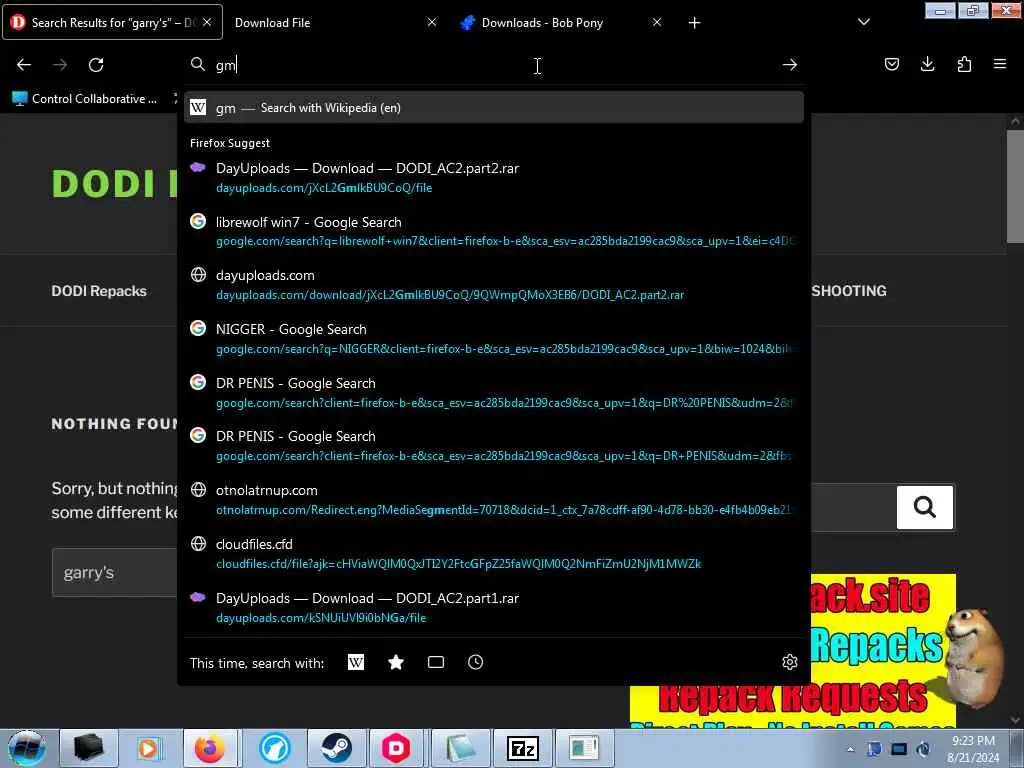Select the otnolatrnup.com suggestion
Screen dimensions: 1024x768
pyautogui.click(x=493, y=500)
